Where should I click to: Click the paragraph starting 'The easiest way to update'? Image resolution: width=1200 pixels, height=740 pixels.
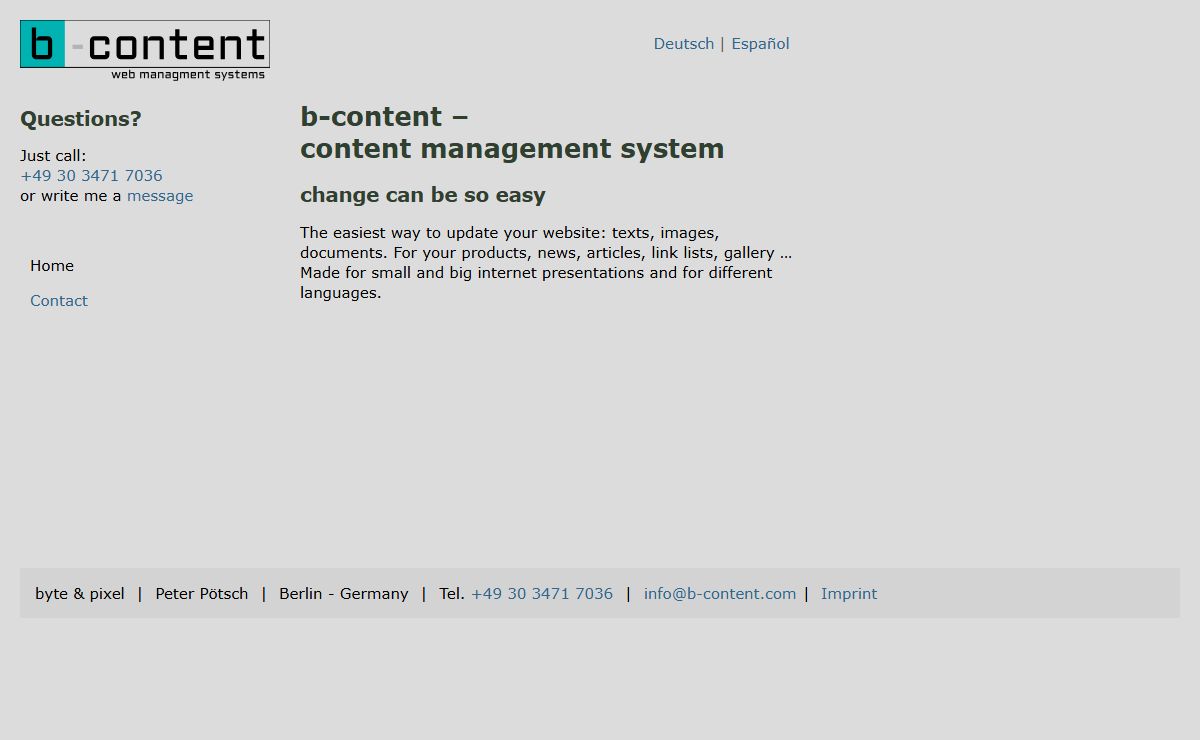546,263
